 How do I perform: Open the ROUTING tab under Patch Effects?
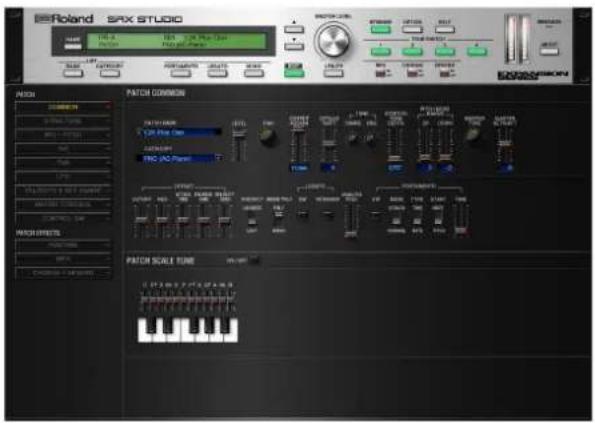tap(63, 245)
